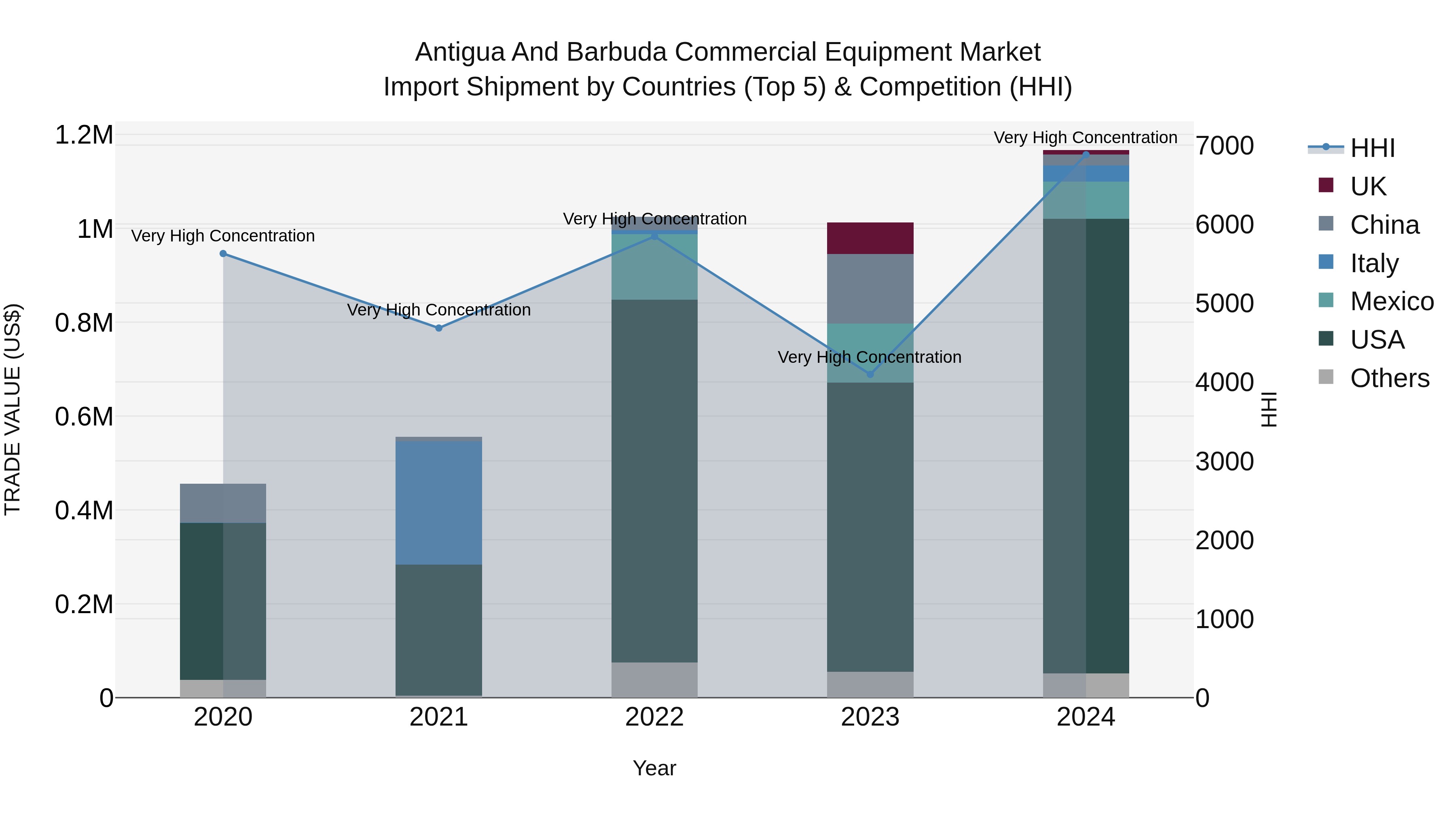The image size is (1456, 819).
Task: Click the TRADE VALUE (US$) axis title
Action: coord(13,409)
